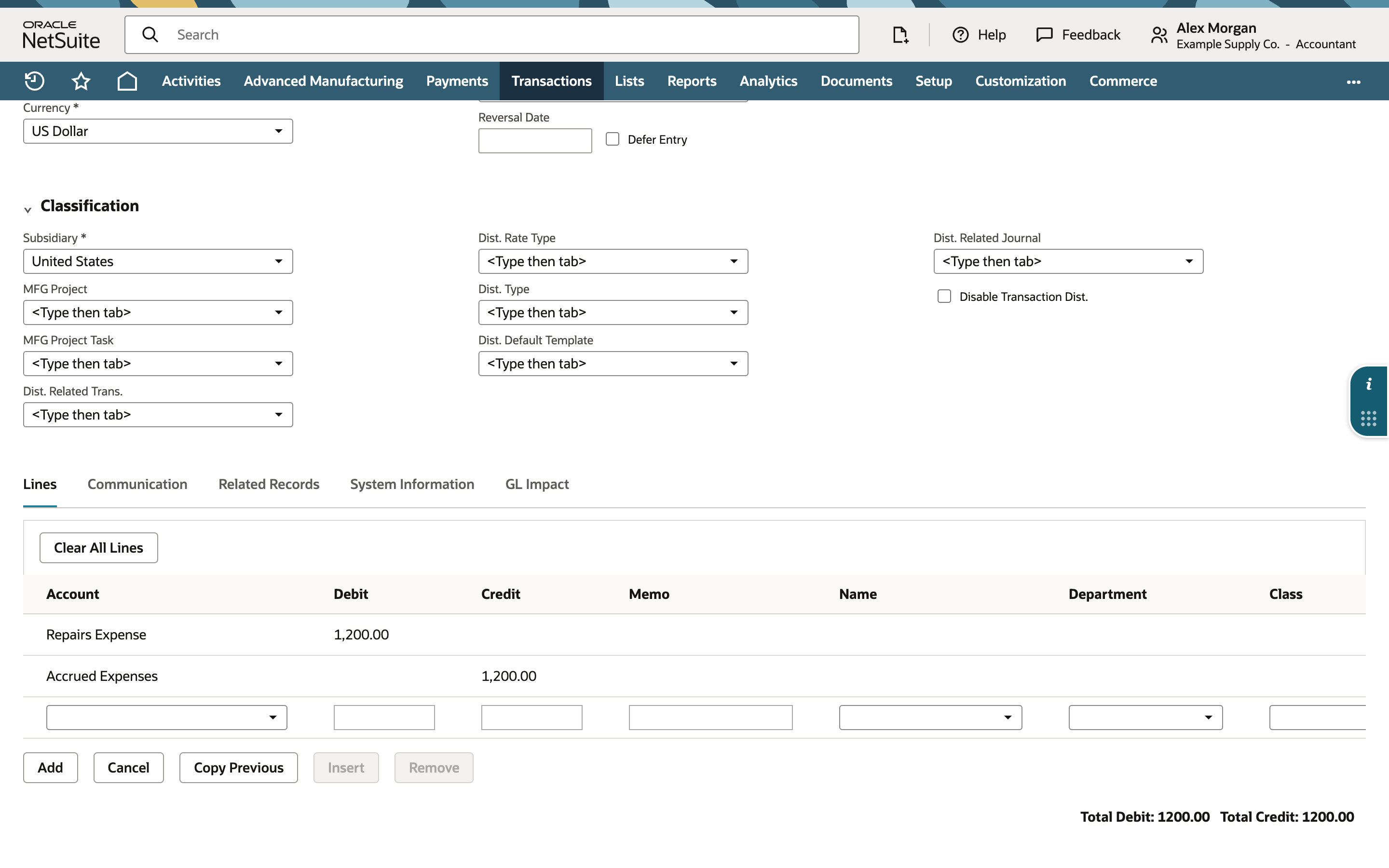Click the Copy Previous button
The width and height of the screenshot is (1389, 868).
pyautogui.click(x=238, y=768)
